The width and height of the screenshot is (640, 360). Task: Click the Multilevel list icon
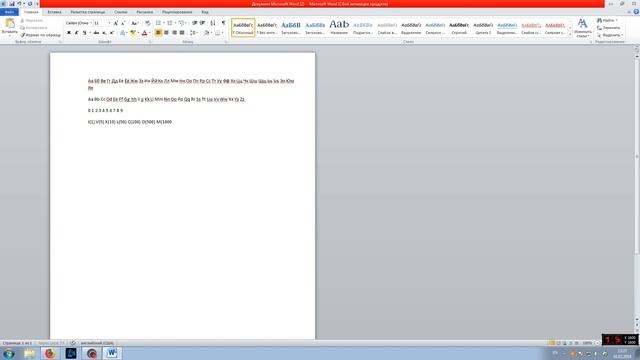(182, 23)
